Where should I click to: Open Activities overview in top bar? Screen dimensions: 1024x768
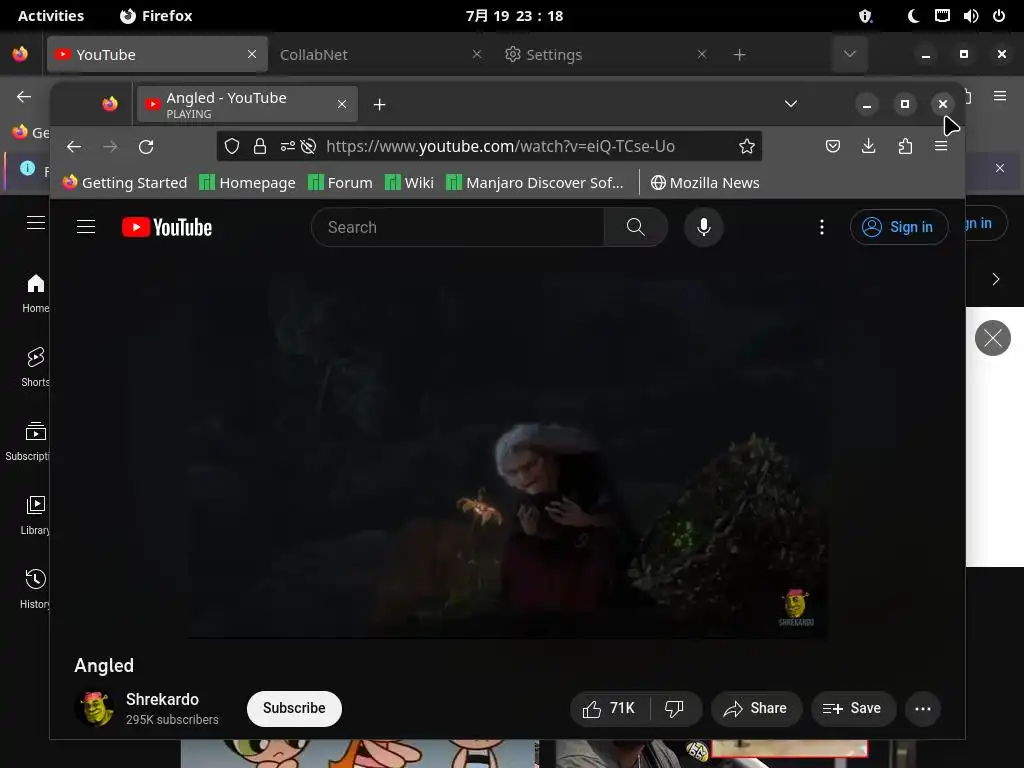pos(51,16)
